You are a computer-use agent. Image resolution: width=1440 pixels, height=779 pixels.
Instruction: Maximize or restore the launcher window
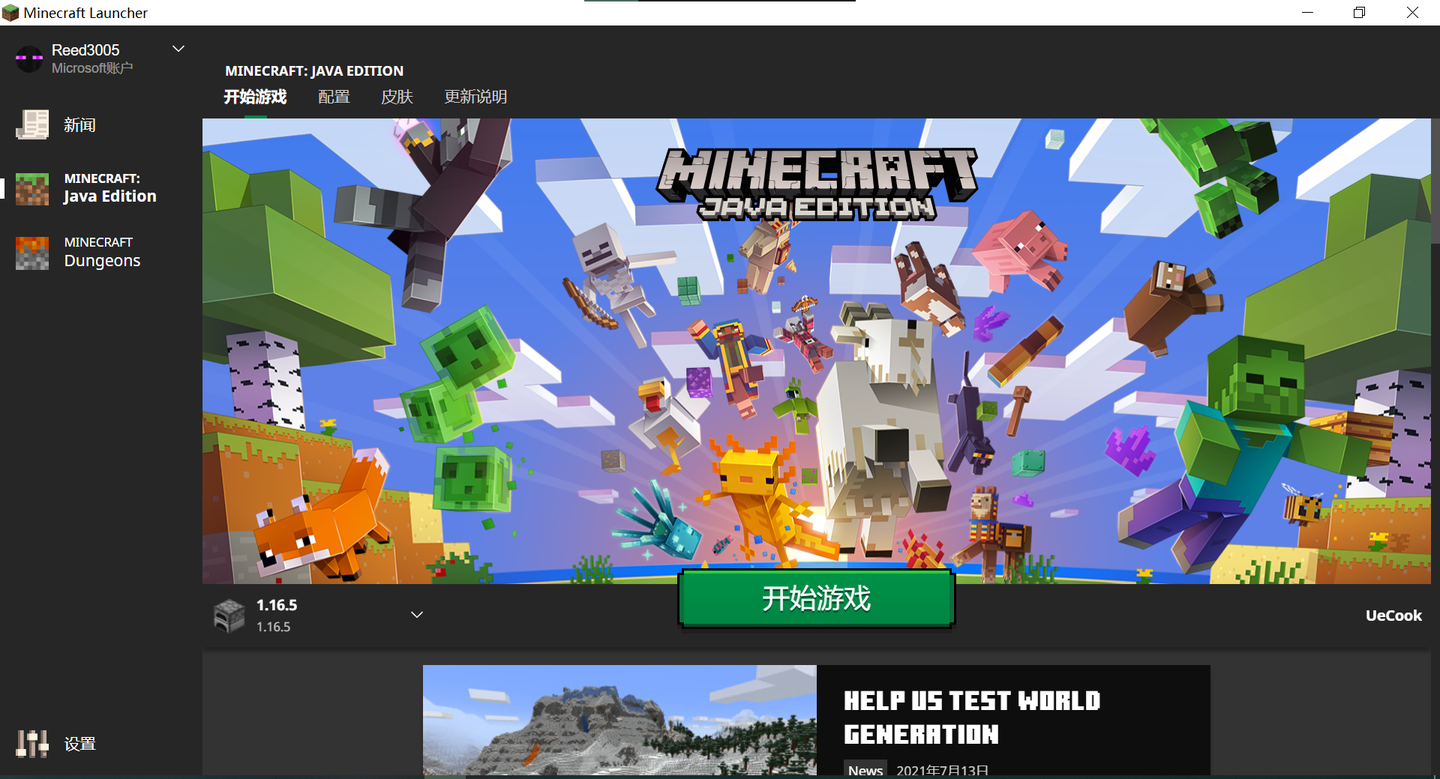(1359, 13)
